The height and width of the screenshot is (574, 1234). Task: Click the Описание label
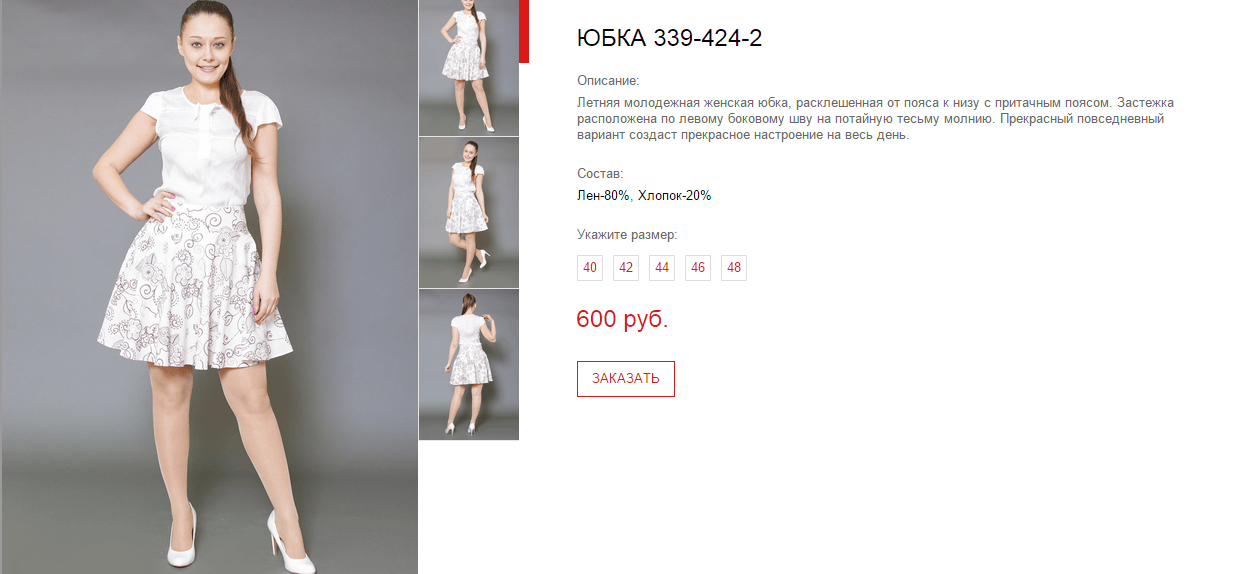(x=608, y=81)
